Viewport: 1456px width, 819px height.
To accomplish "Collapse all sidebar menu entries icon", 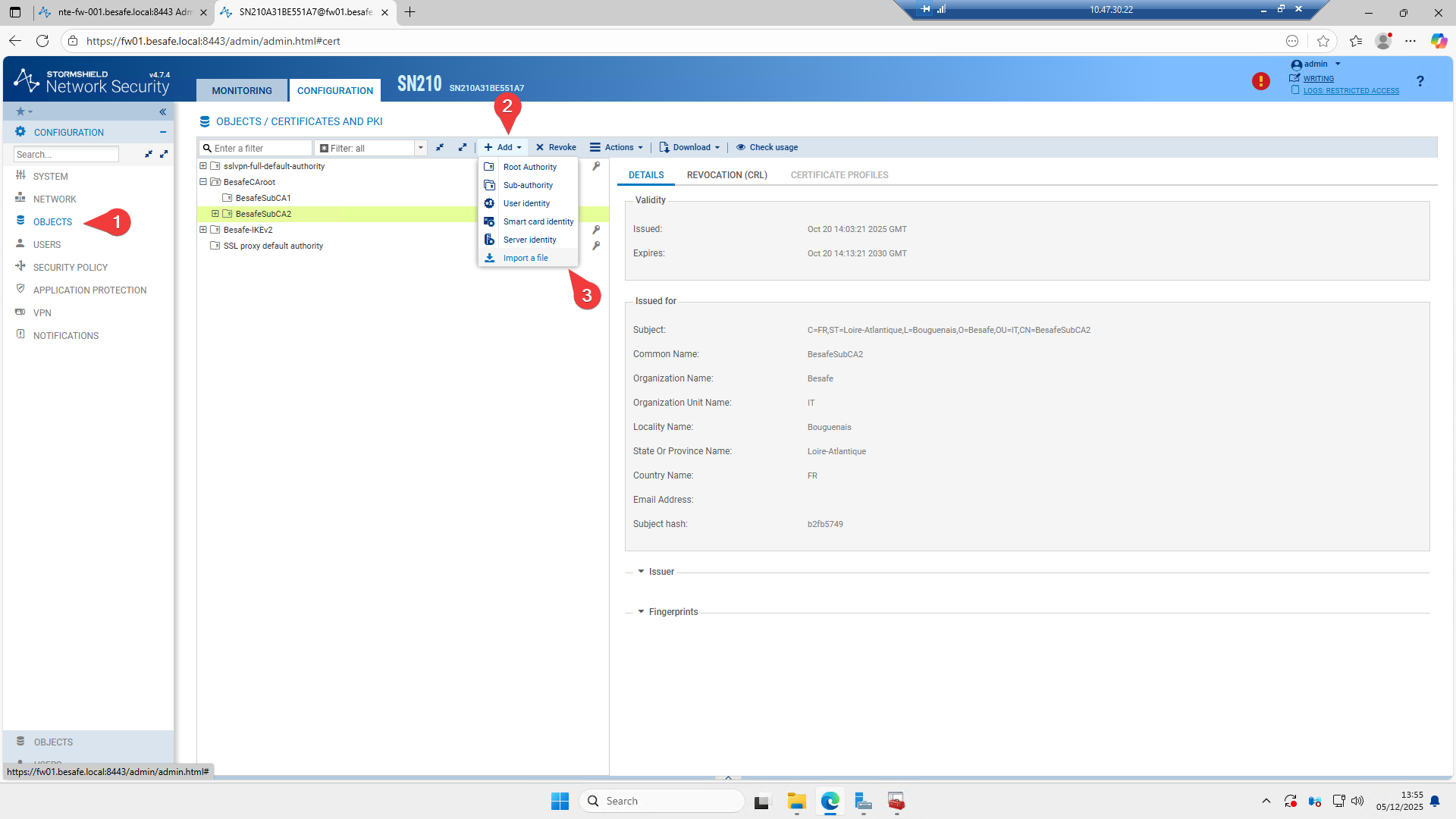I will tap(149, 154).
